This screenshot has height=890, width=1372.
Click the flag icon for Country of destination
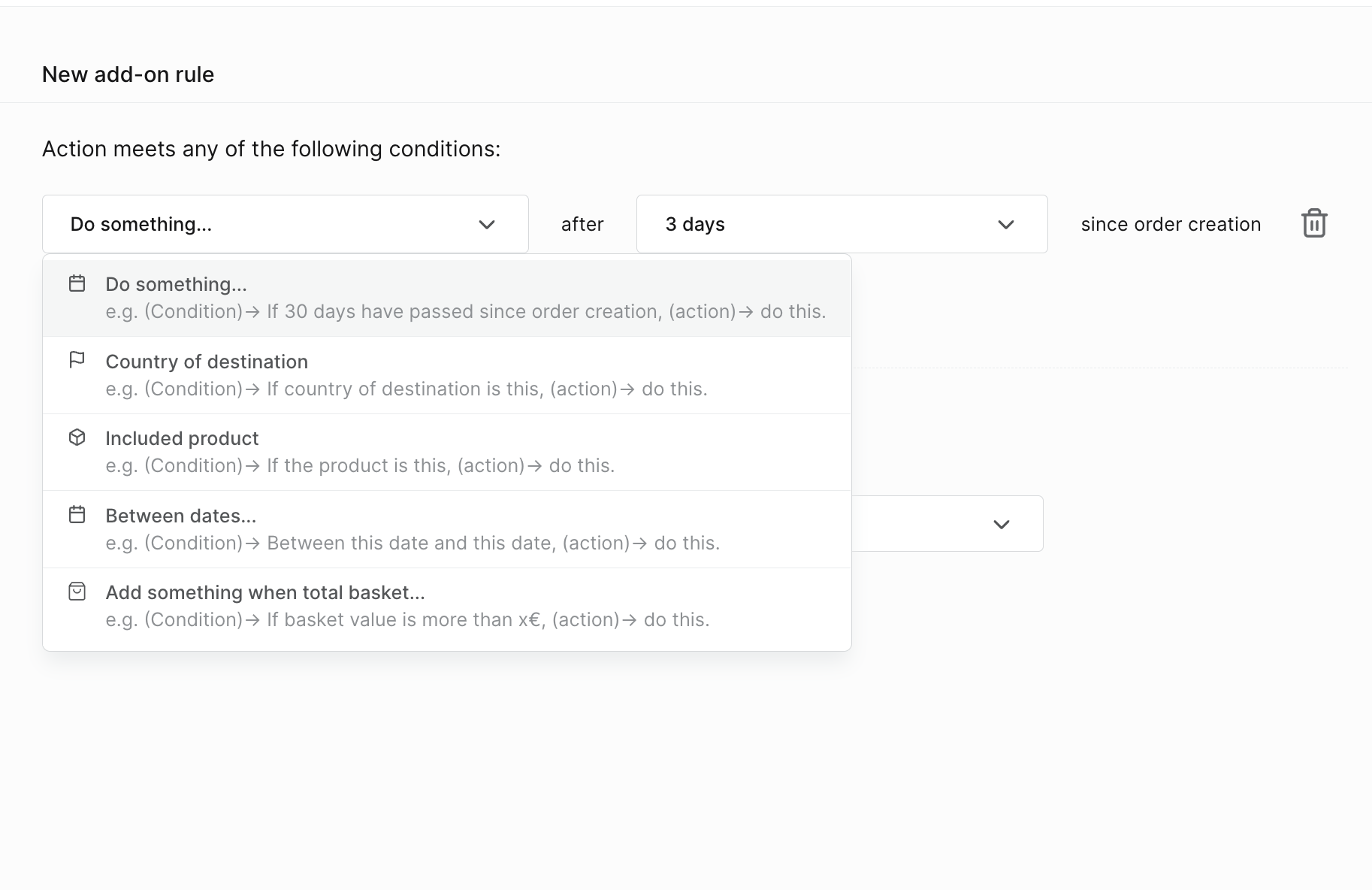click(x=77, y=360)
